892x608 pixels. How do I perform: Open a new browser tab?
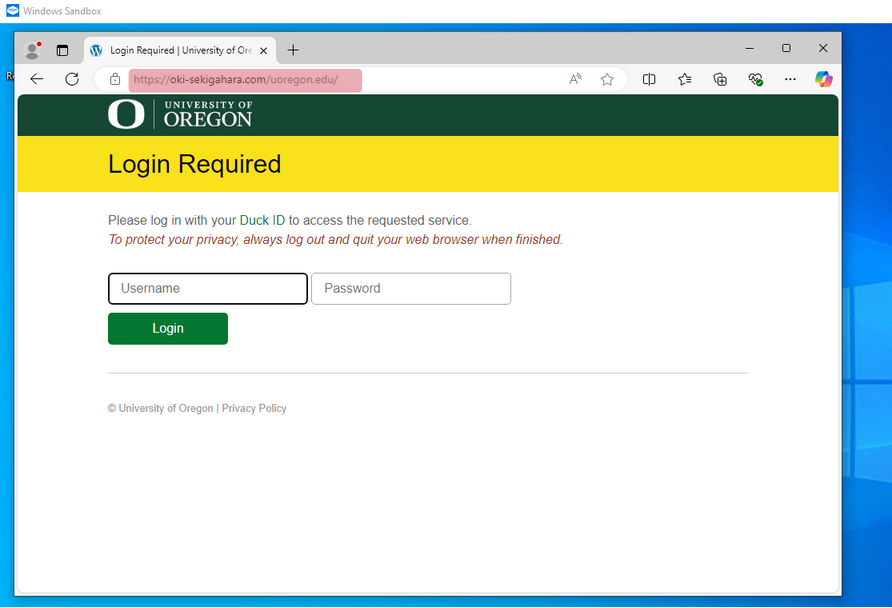(x=293, y=50)
